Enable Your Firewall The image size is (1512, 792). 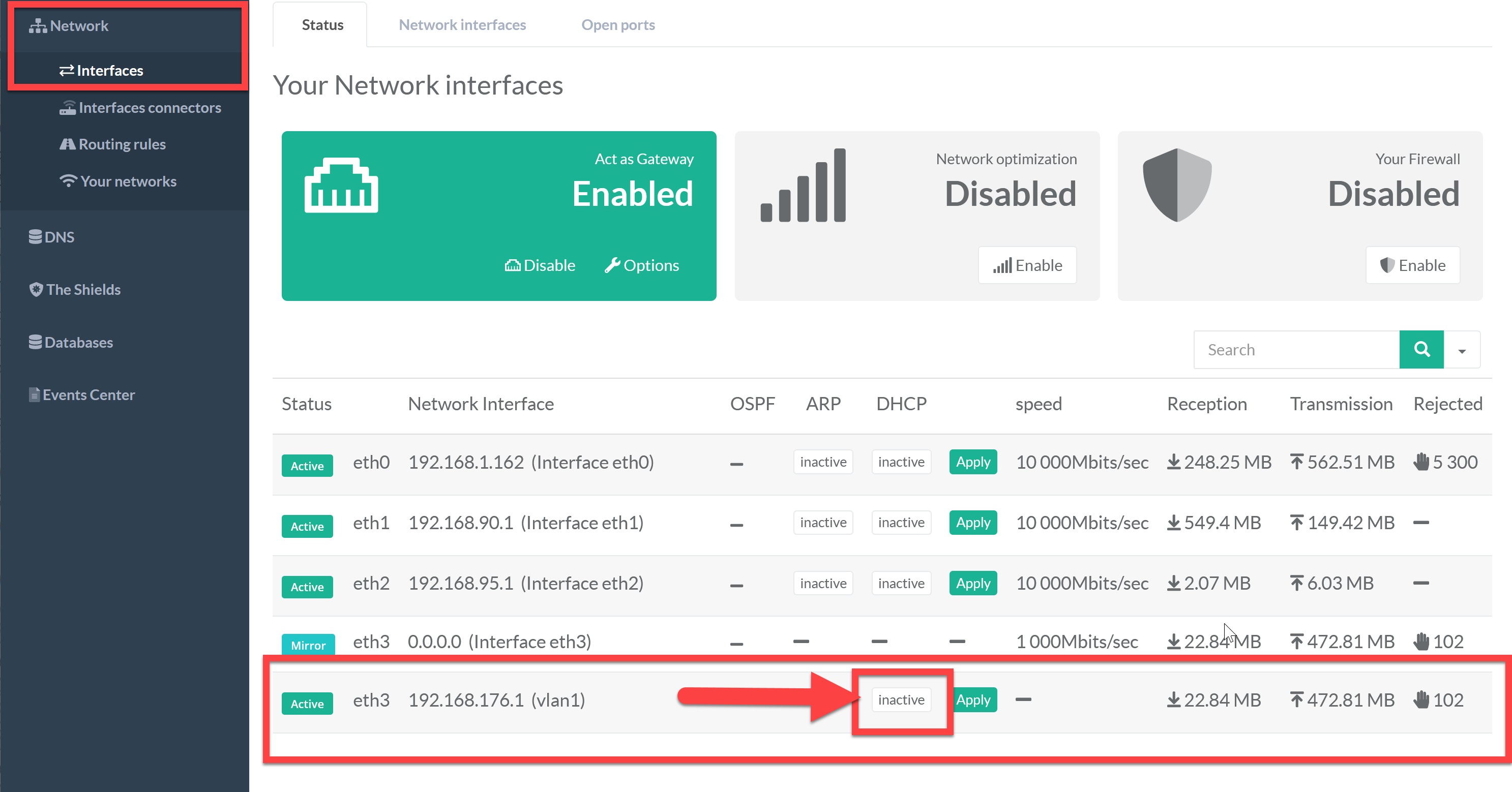1412,265
